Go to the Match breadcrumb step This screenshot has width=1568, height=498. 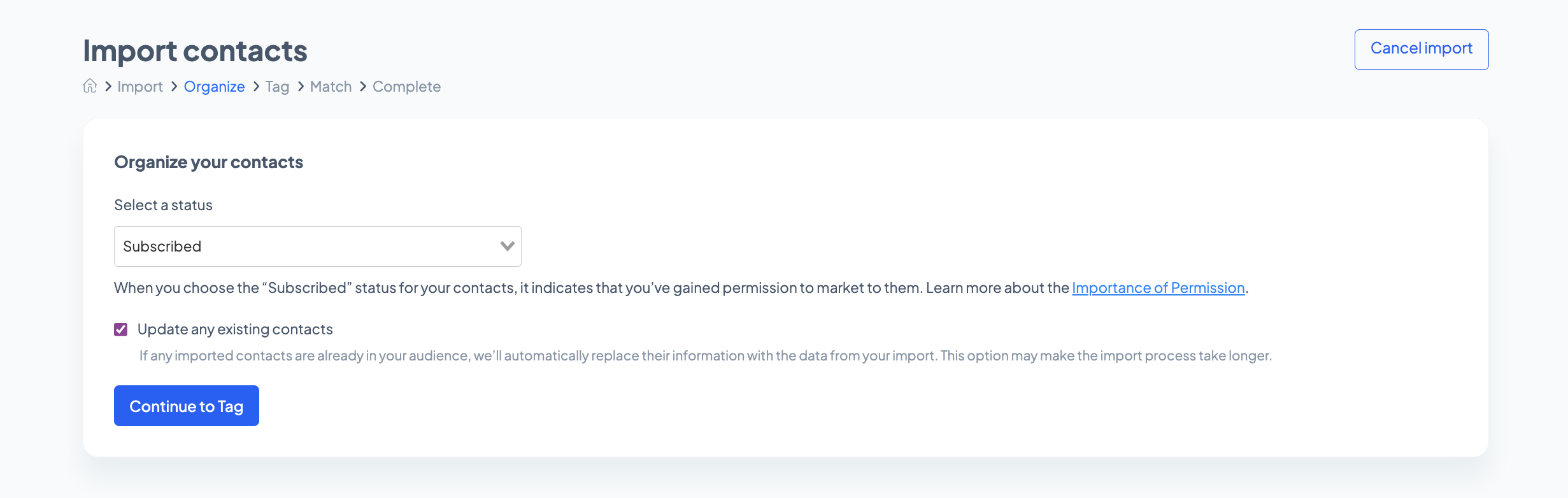tap(331, 87)
